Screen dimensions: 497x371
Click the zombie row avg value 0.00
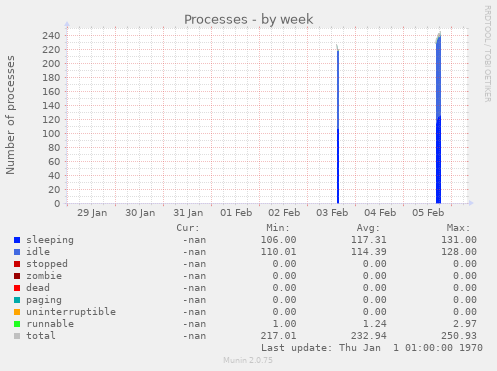tap(375, 276)
